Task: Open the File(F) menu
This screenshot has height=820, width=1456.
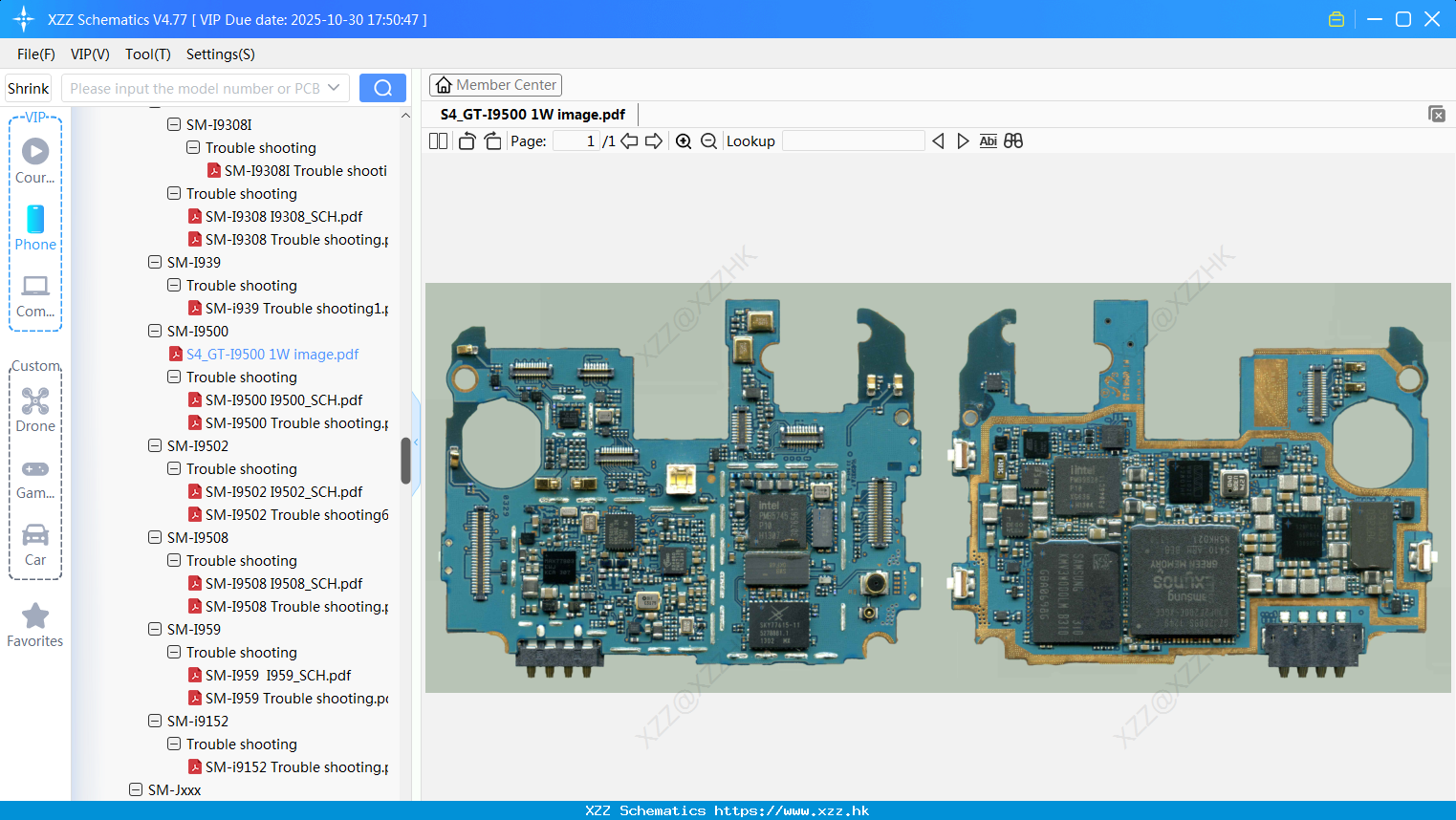Action: pos(36,54)
